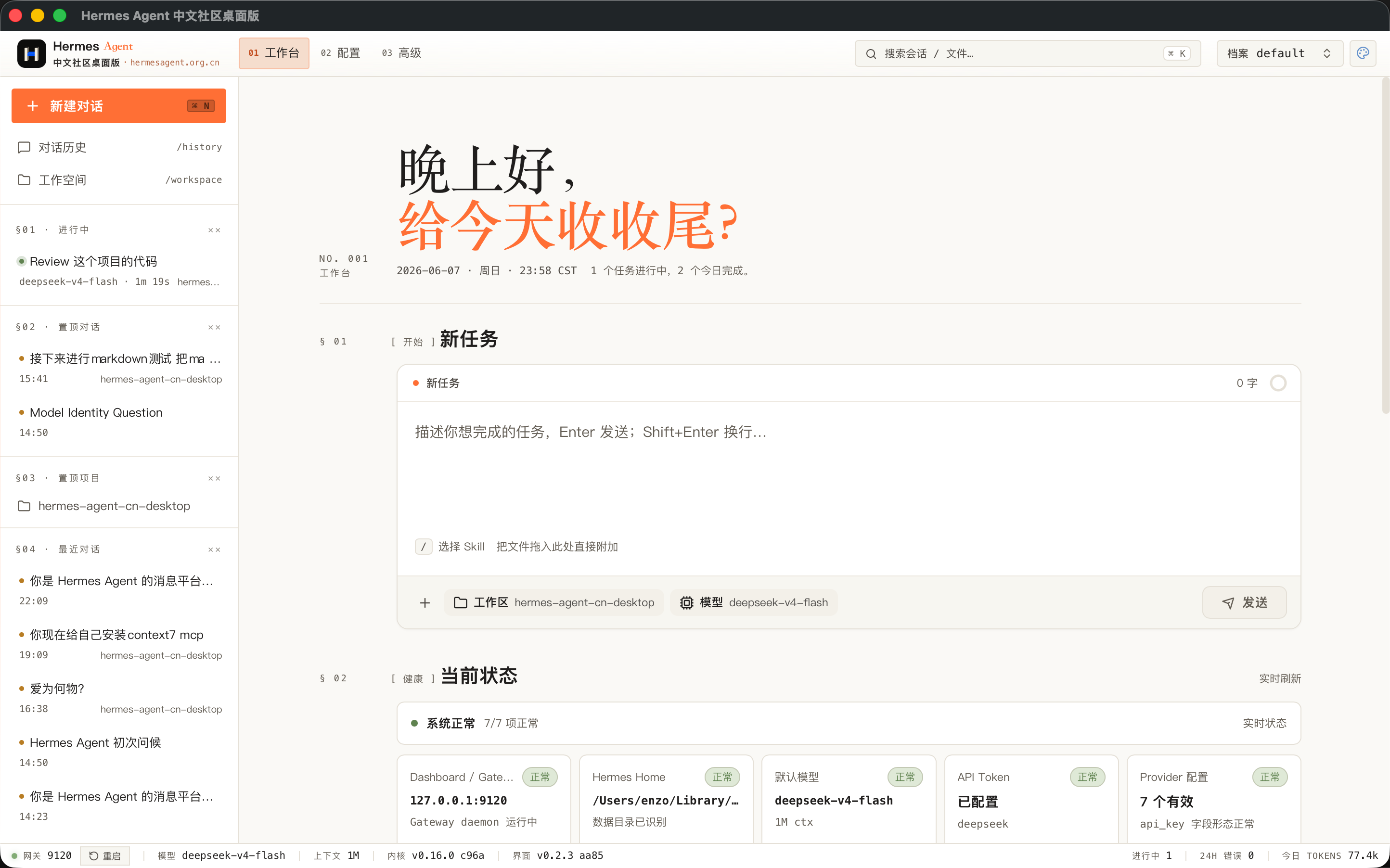The image size is (1390, 868).
Task: Click the 默认模型 status card
Action: click(x=849, y=799)
